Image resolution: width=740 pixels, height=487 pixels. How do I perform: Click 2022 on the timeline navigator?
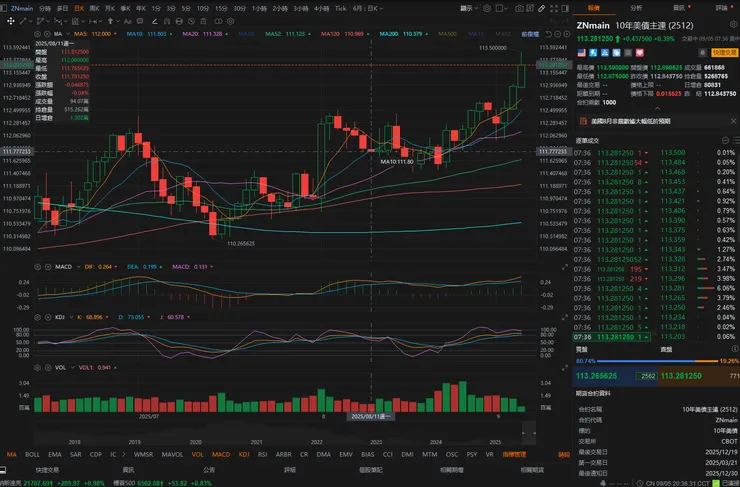[317, 441]
